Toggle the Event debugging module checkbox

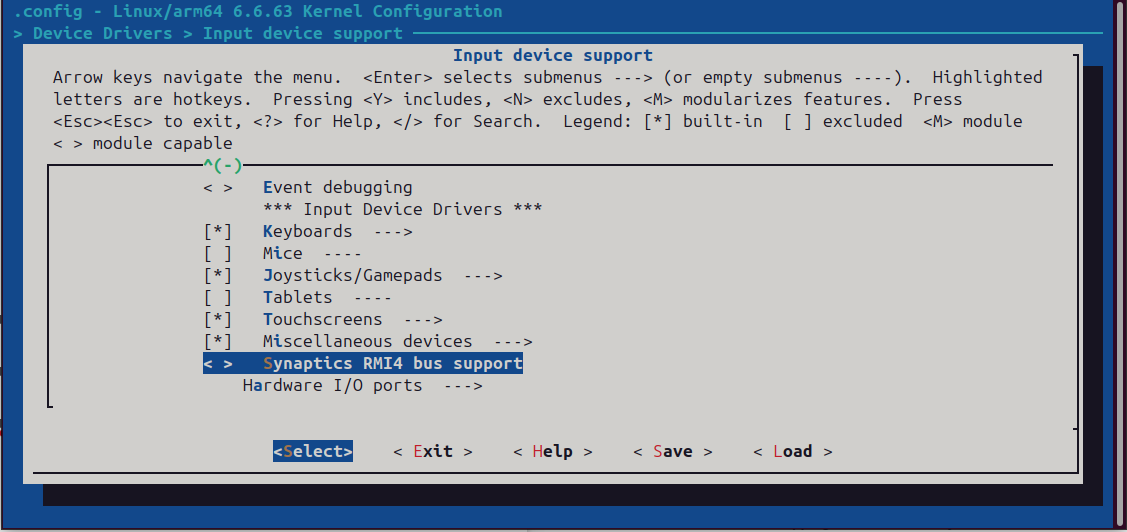pyautogui.click(x=218, y=188)
